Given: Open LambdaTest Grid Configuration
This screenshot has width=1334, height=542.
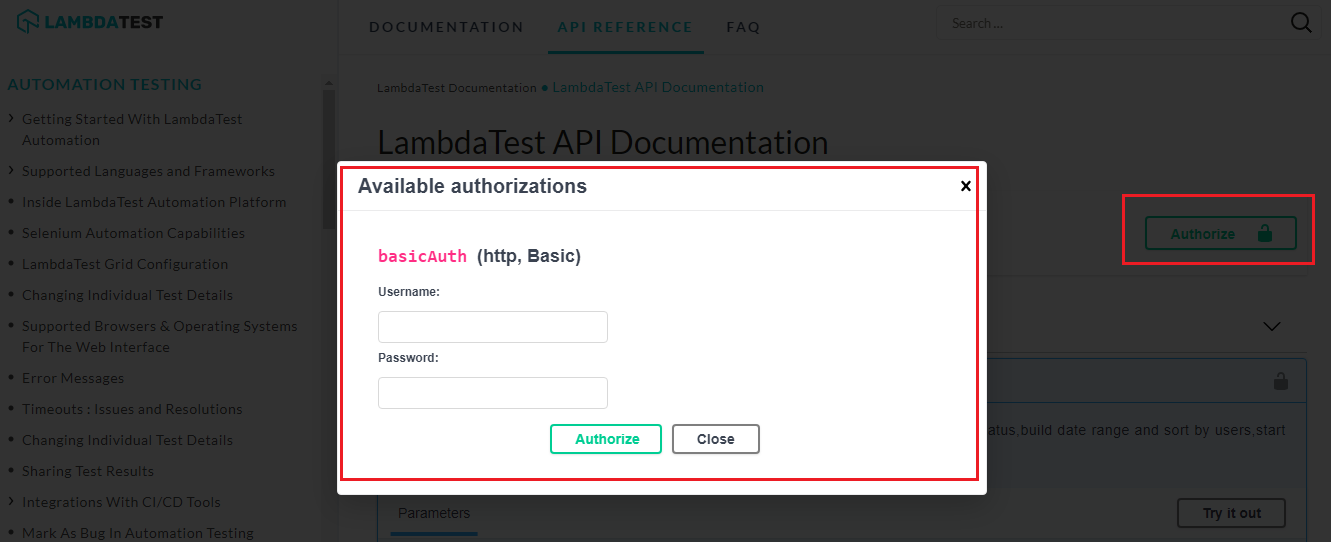Looking at the screenshot, I should click(125, 264).
